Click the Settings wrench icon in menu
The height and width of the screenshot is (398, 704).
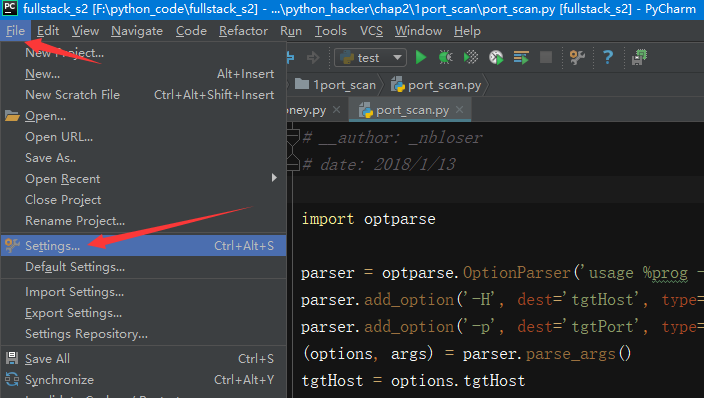point(12,245)
